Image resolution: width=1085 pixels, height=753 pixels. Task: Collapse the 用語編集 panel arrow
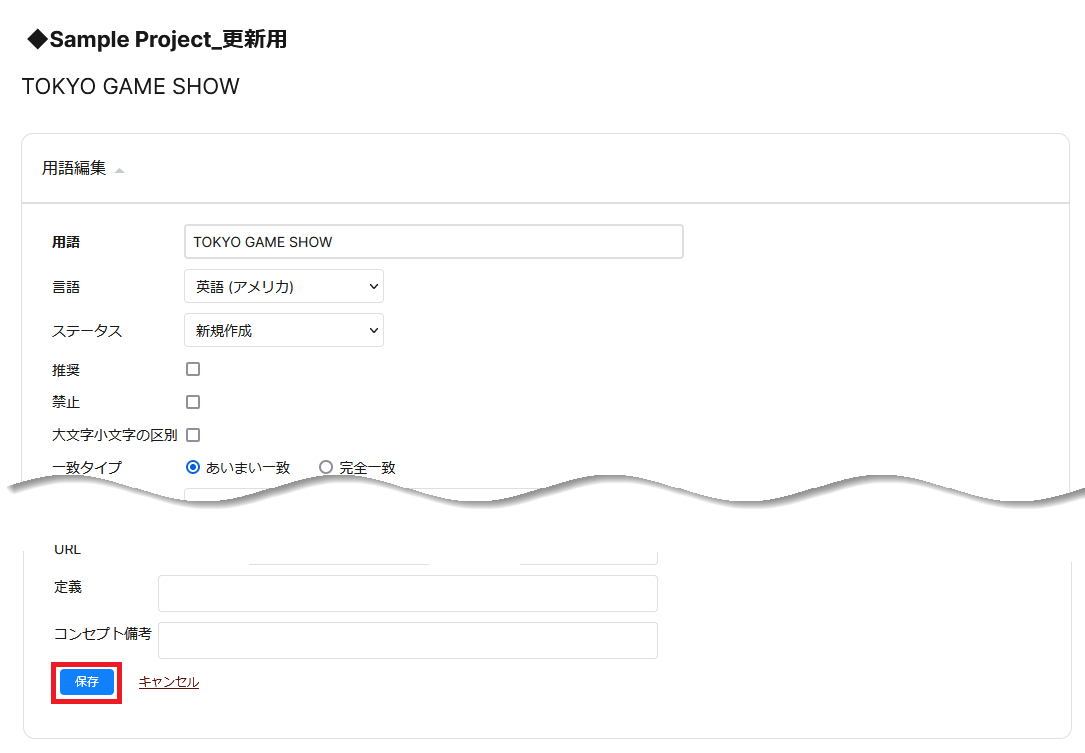click(x=120, y=171)
